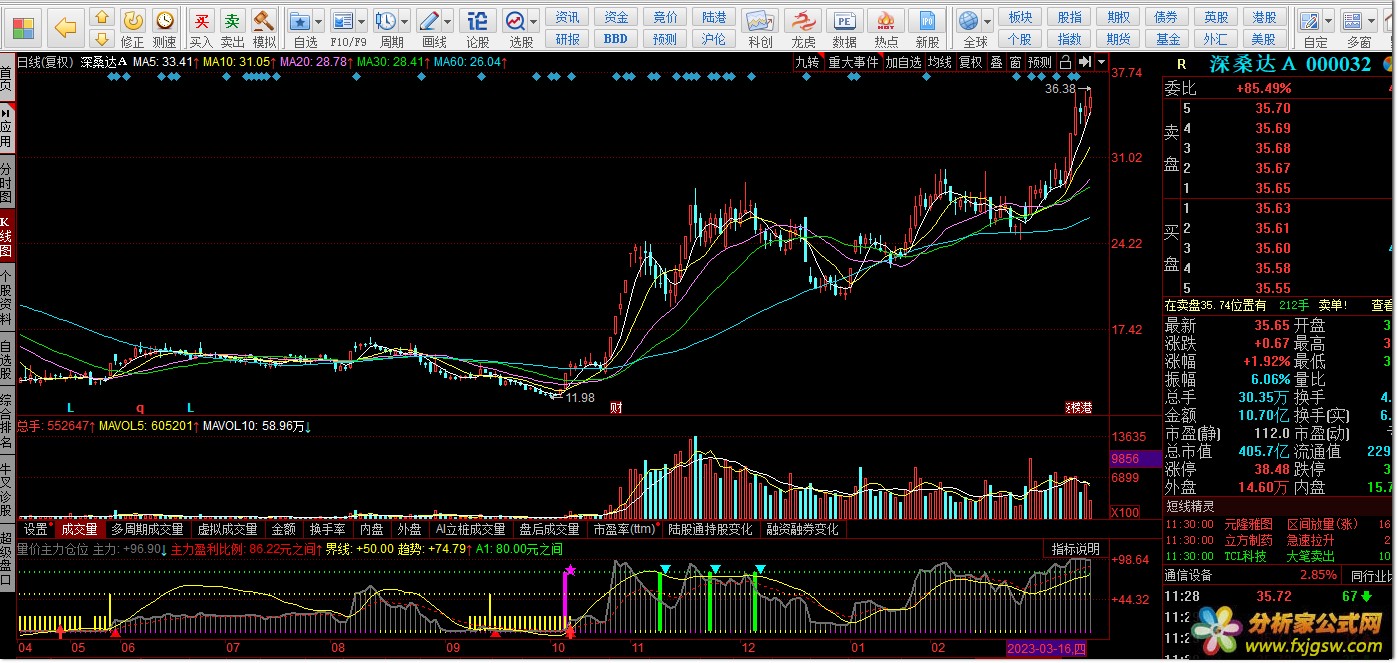Click the 资讯 news button

click(x=567, y=17)
